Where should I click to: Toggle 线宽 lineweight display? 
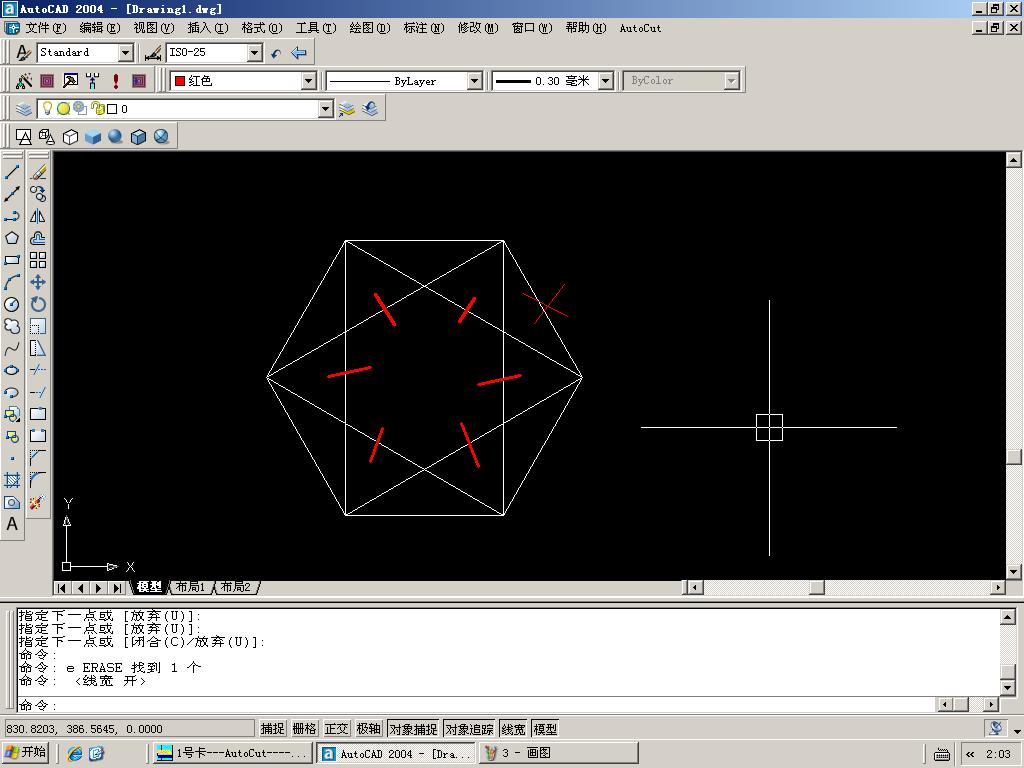(x=513, y=729)
